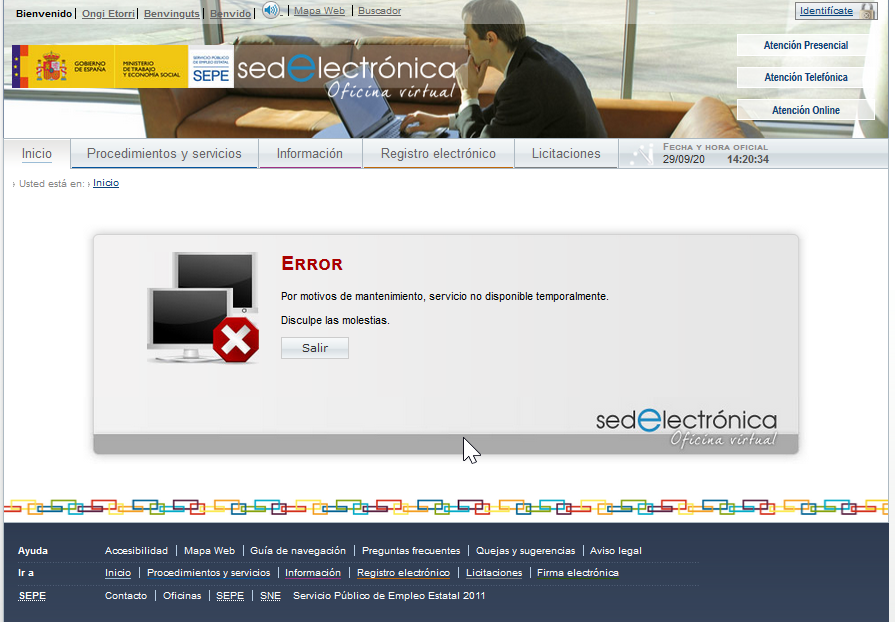
Task: Open Atención Telefónica
Action: (x=805, y=77)
